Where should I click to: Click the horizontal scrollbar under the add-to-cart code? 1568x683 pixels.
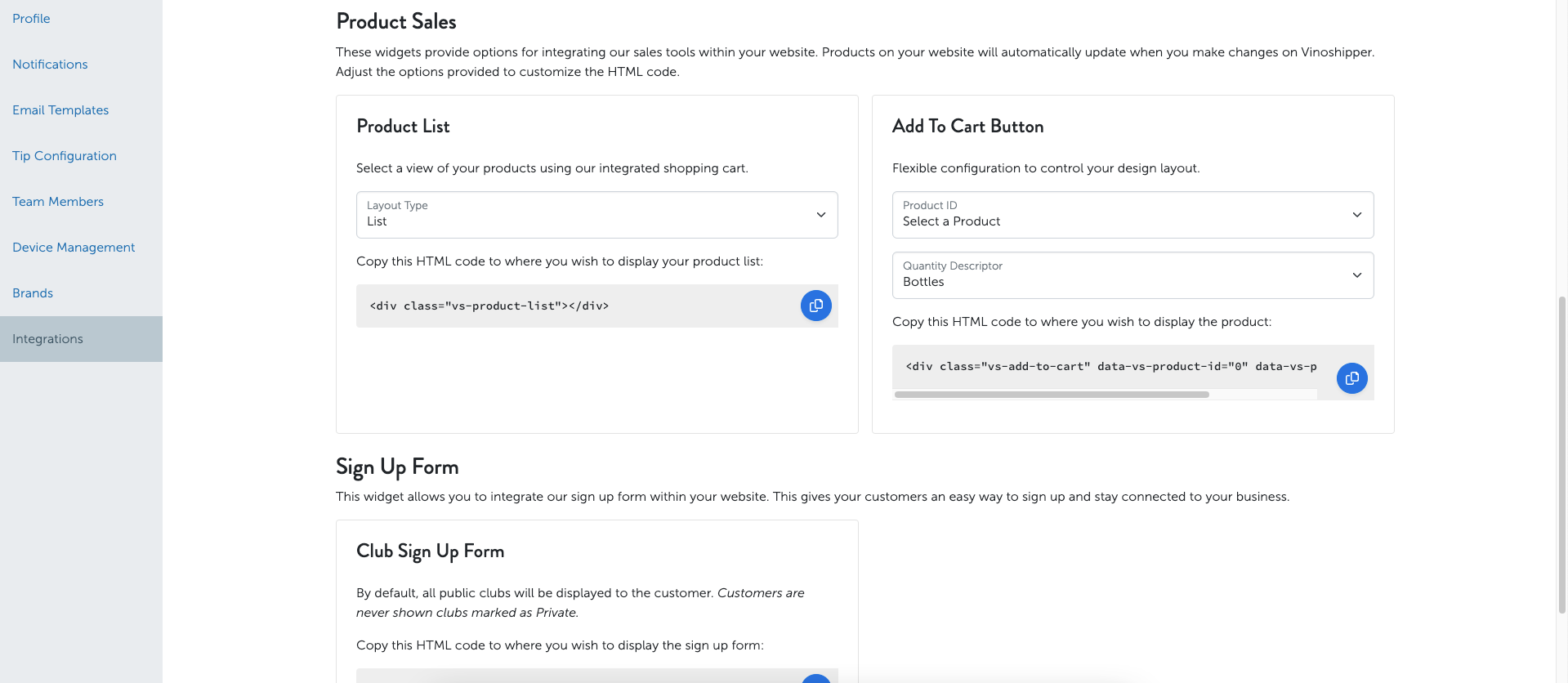coord(1052,395)
